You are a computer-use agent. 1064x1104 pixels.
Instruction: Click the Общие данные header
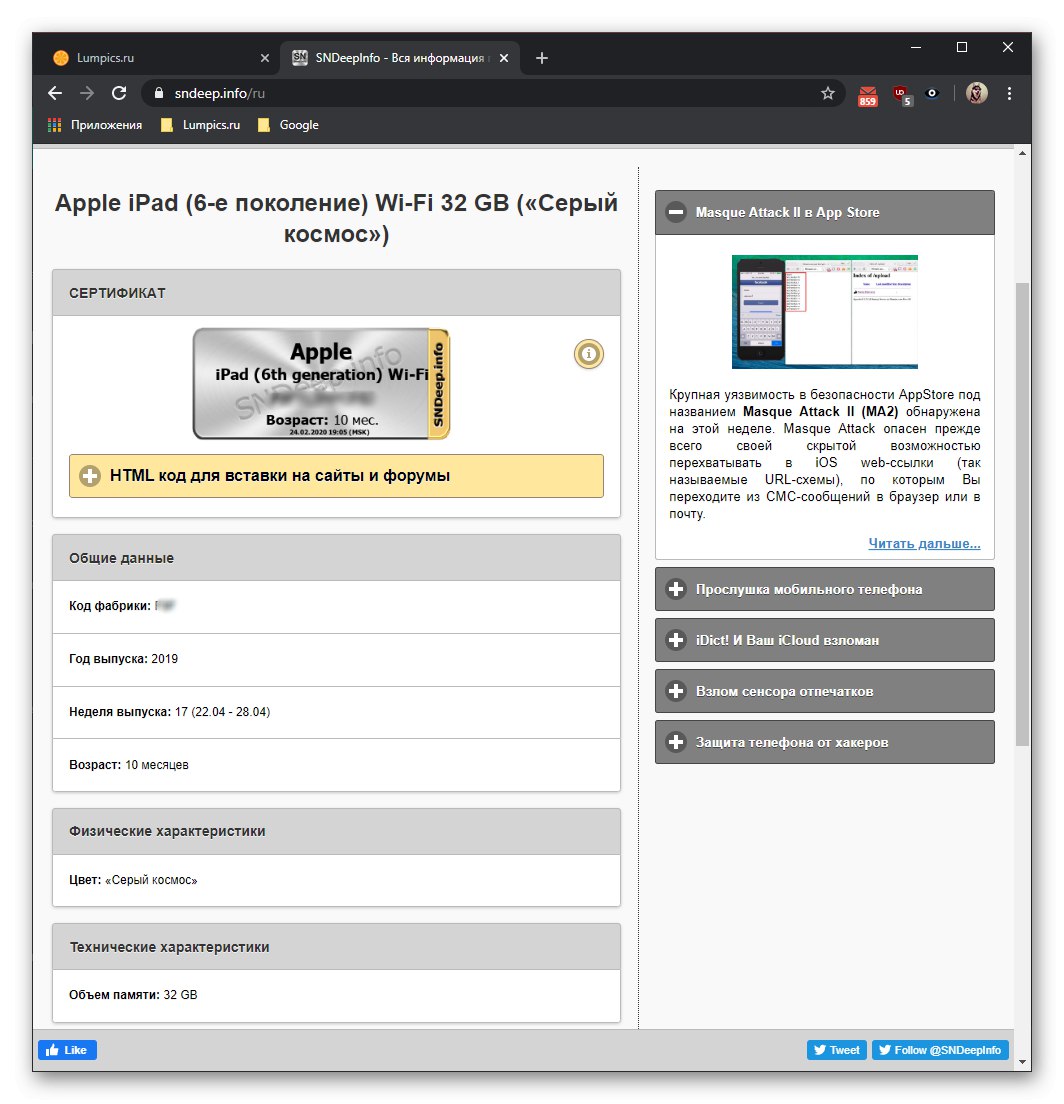336,558
